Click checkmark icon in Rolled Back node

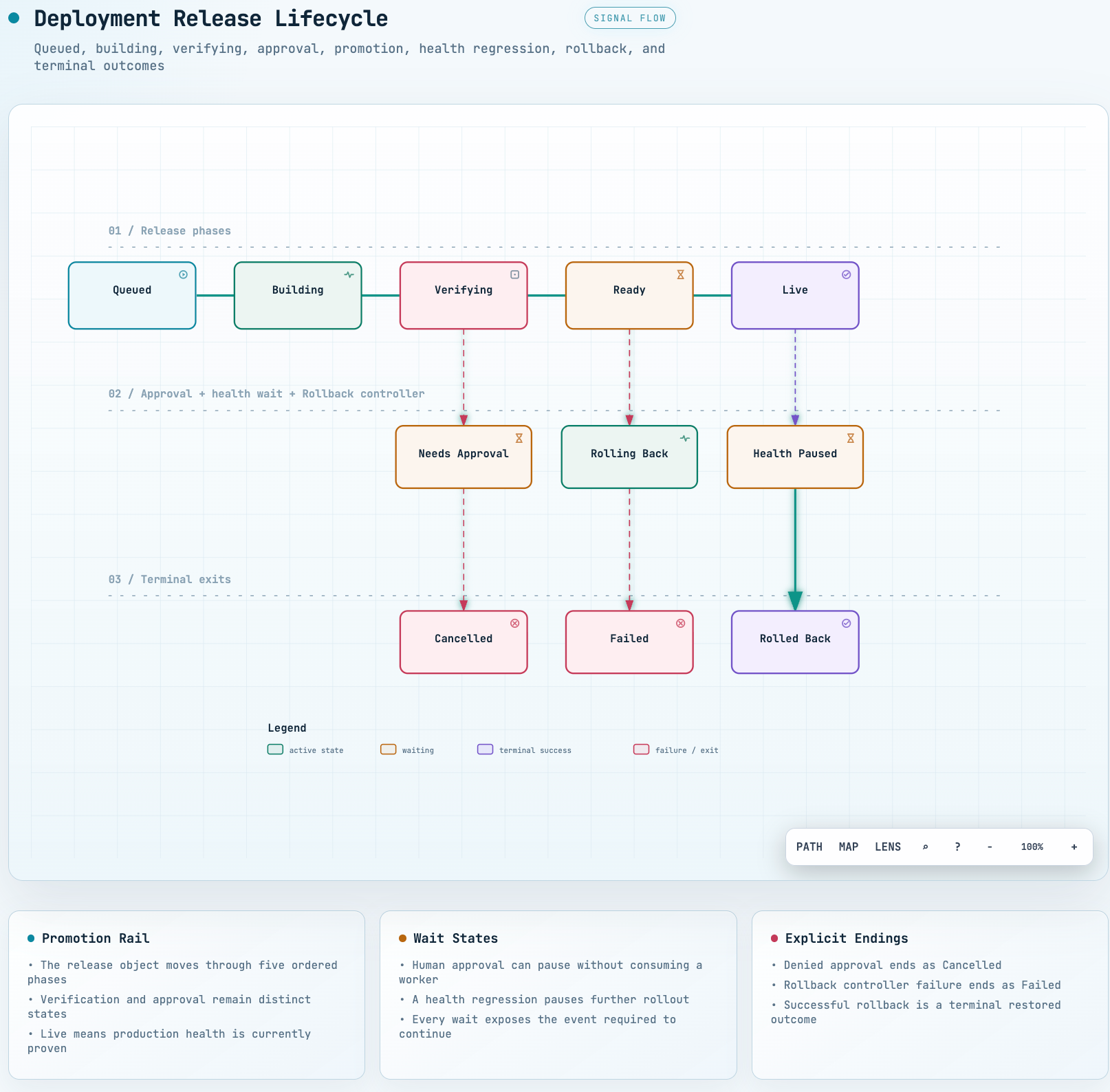[x=847, y=623]
